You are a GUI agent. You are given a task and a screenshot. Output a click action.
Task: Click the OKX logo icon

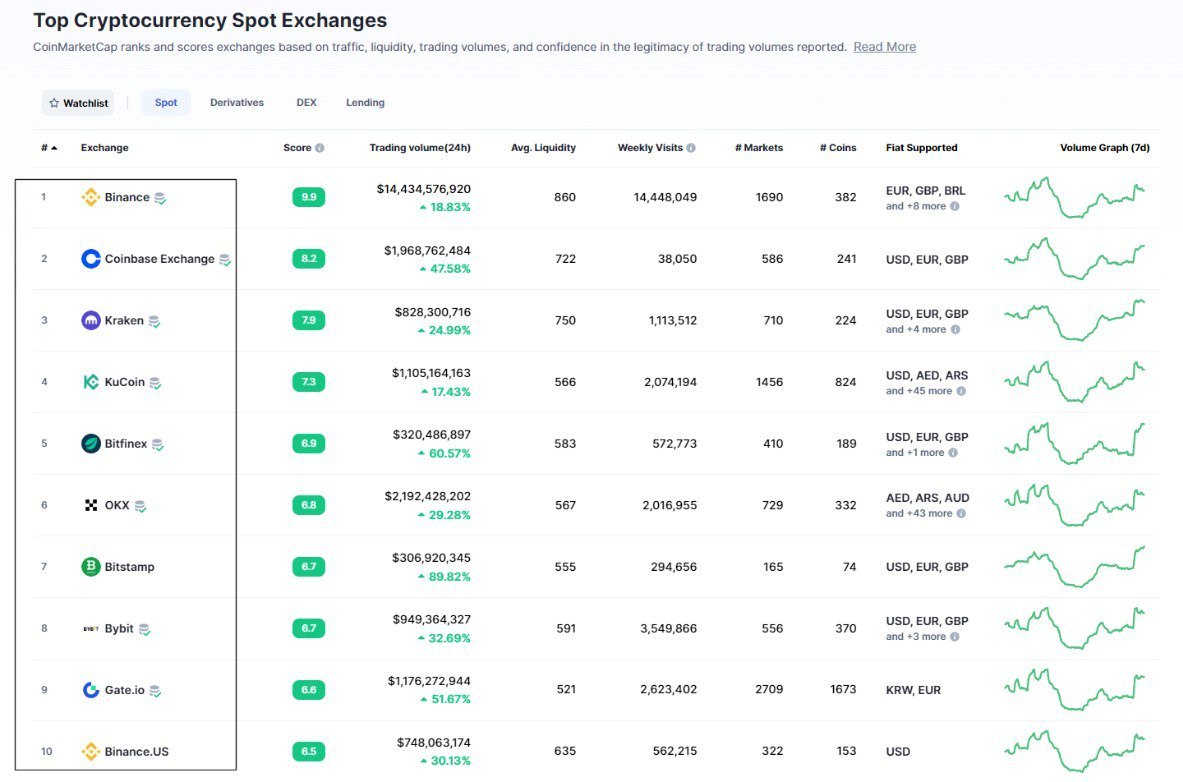tap(91, 505)
